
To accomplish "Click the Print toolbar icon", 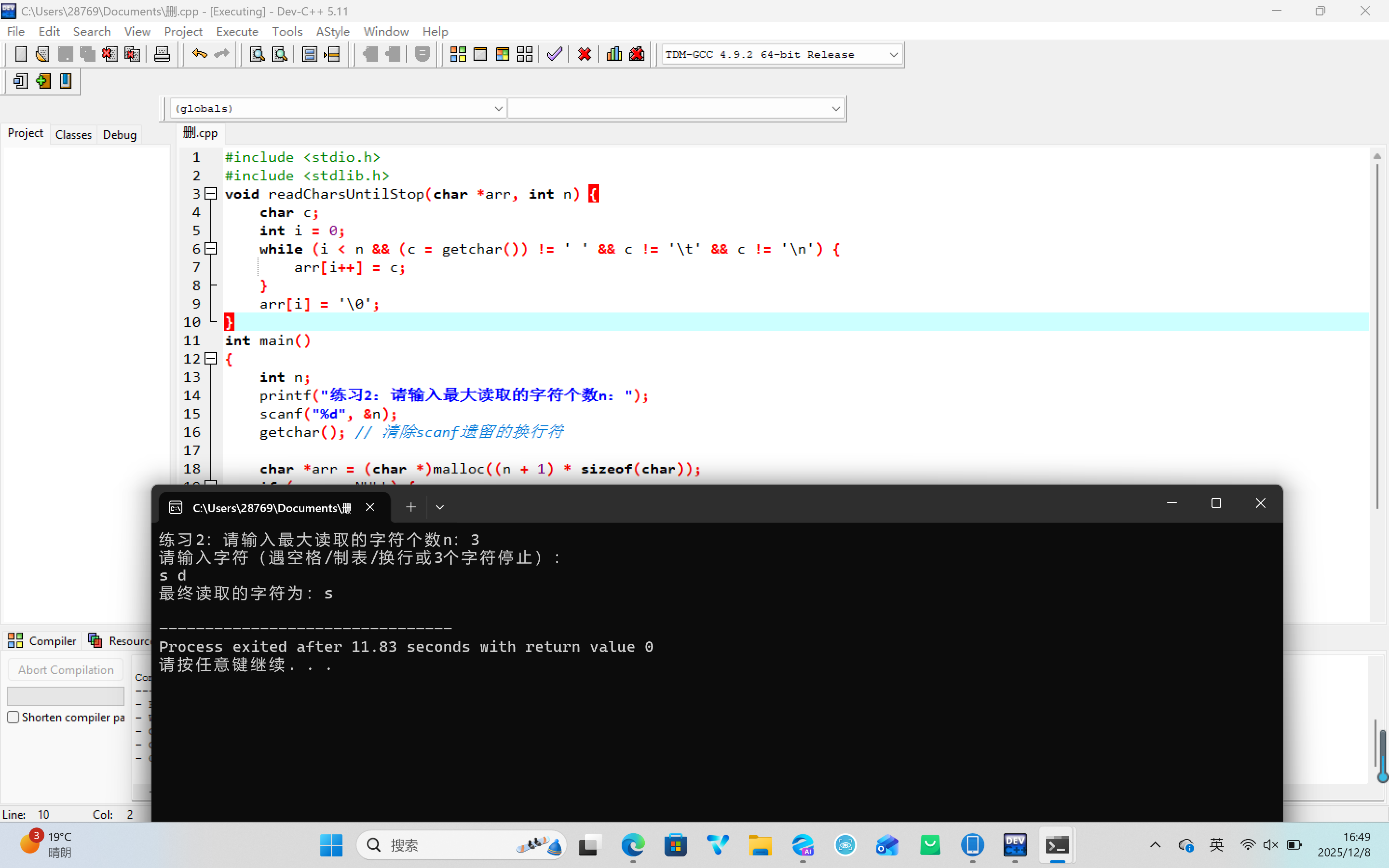I will pos(162,54).
